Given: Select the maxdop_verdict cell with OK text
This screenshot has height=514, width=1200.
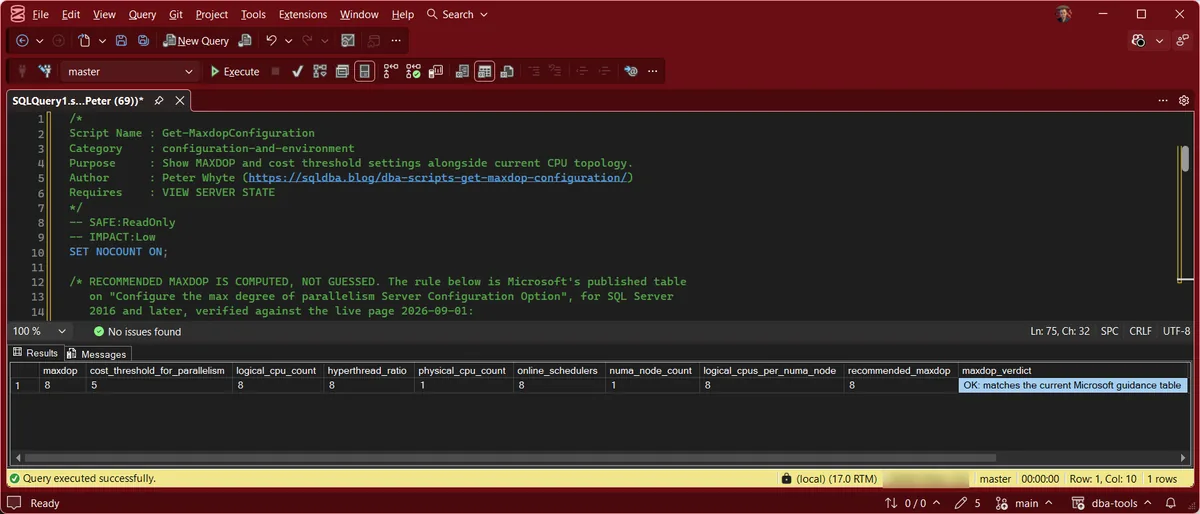Looking at the screenshot, I should (x=1073, y=385).
